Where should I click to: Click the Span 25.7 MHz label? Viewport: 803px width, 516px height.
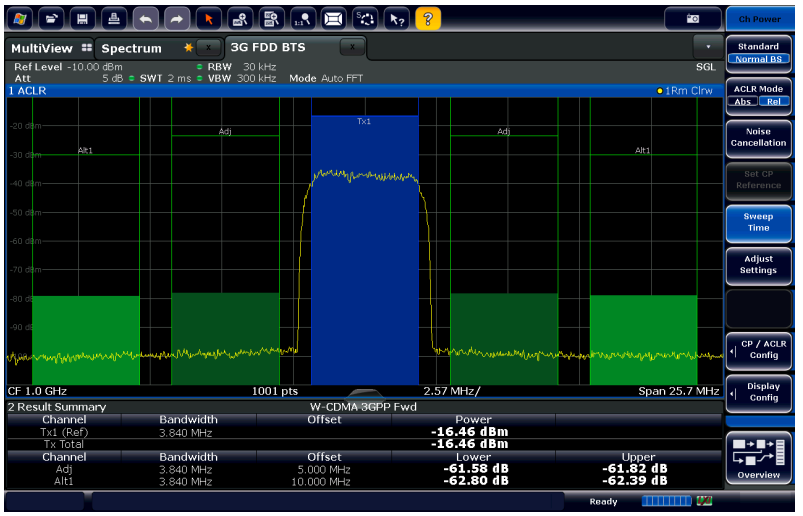pyautogui.click(x=679, y=392)
